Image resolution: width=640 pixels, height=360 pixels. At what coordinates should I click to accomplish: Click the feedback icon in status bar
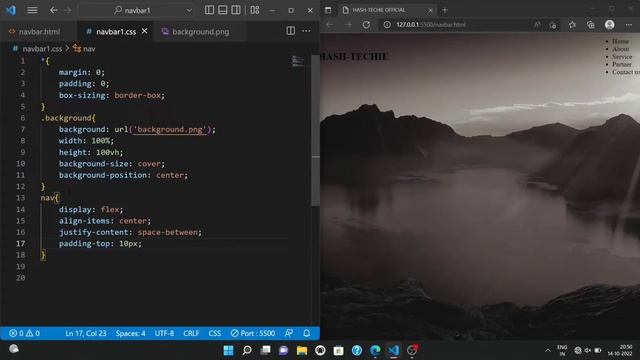click(x=289, y=333)
